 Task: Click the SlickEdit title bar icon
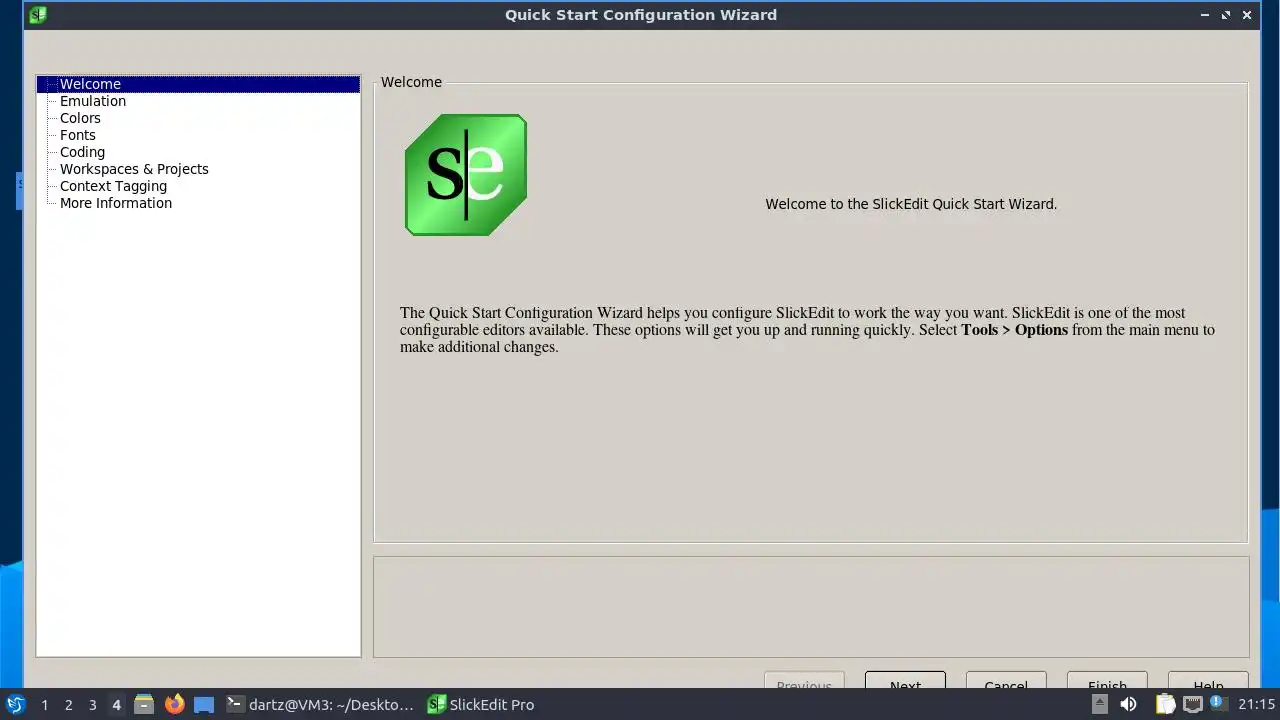pos(38,15)
